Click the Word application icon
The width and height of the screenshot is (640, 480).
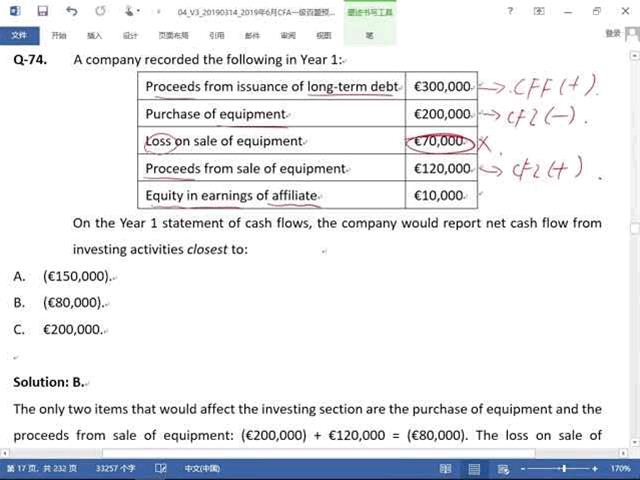tap(15, 11)
